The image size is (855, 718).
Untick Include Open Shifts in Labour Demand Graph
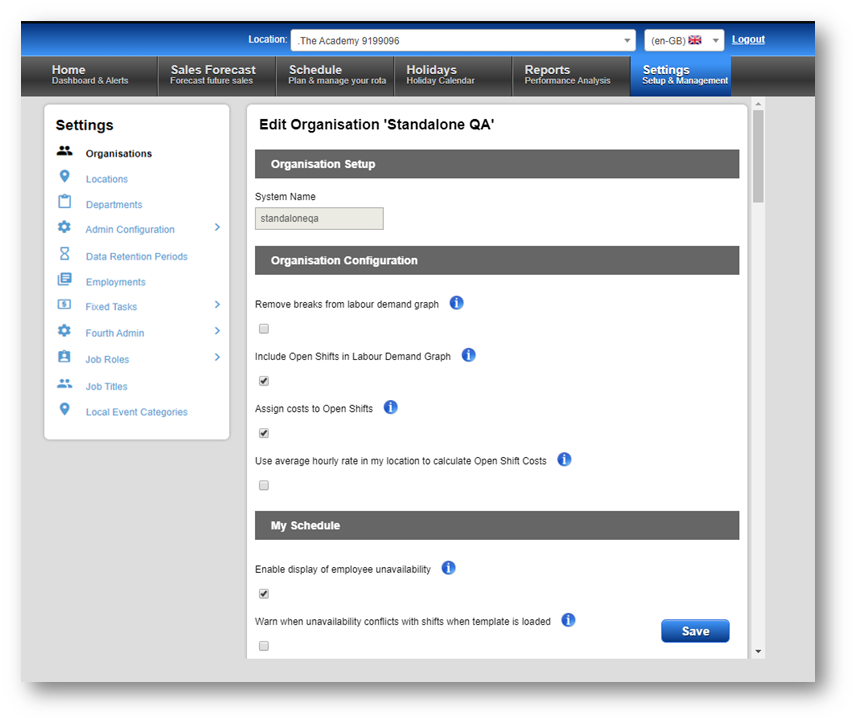point(264,381)
